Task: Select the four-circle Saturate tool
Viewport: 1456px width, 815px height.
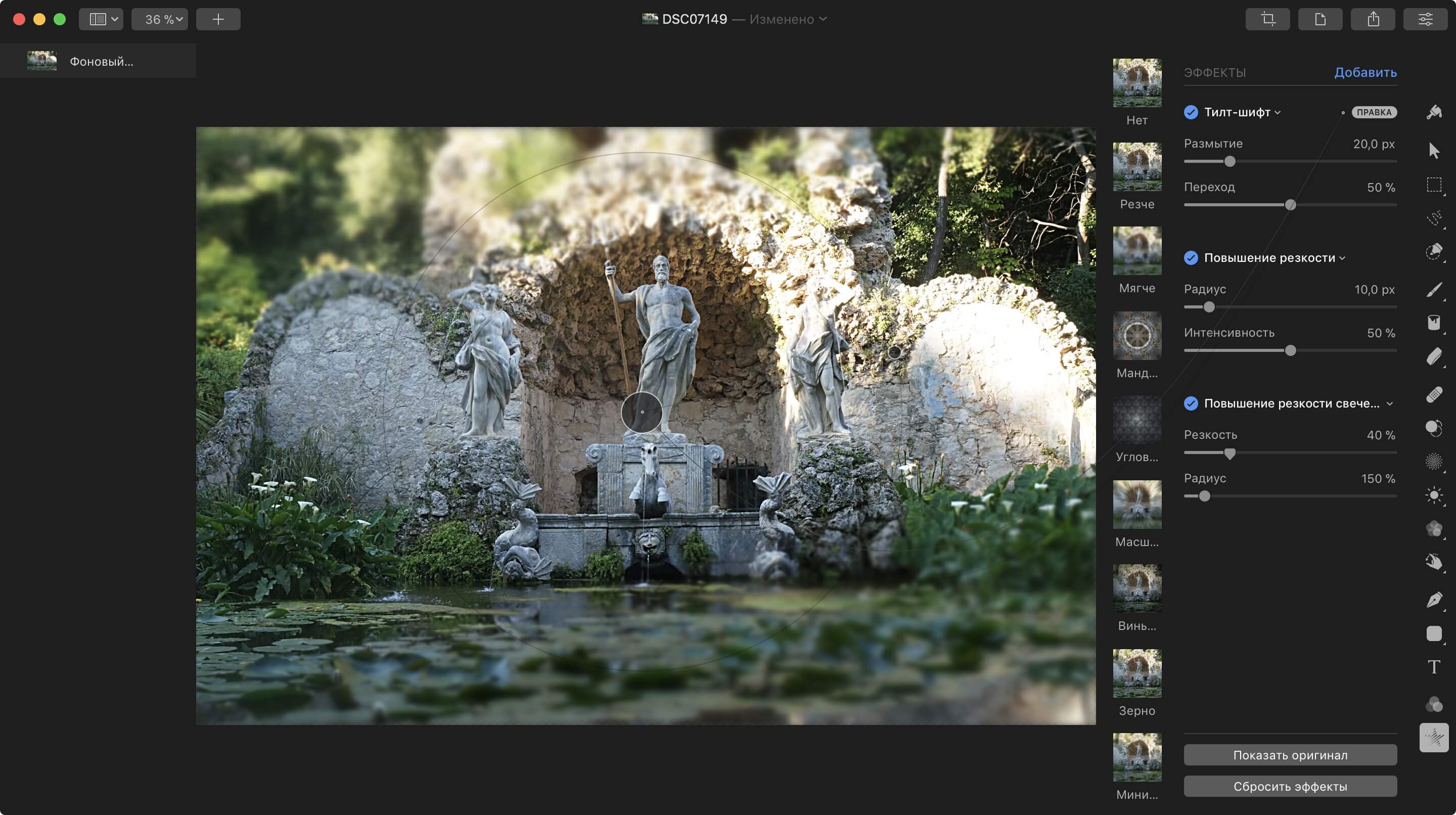Action: coord(1434,529)
